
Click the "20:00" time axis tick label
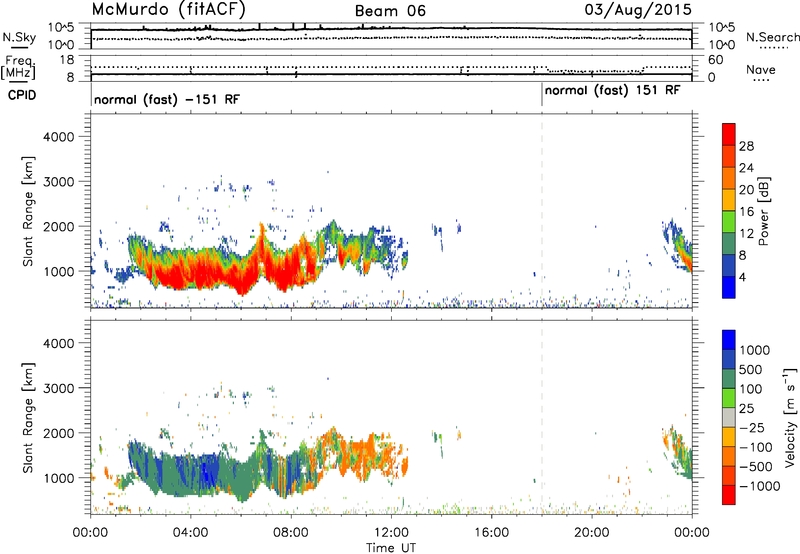pos(592,533)
